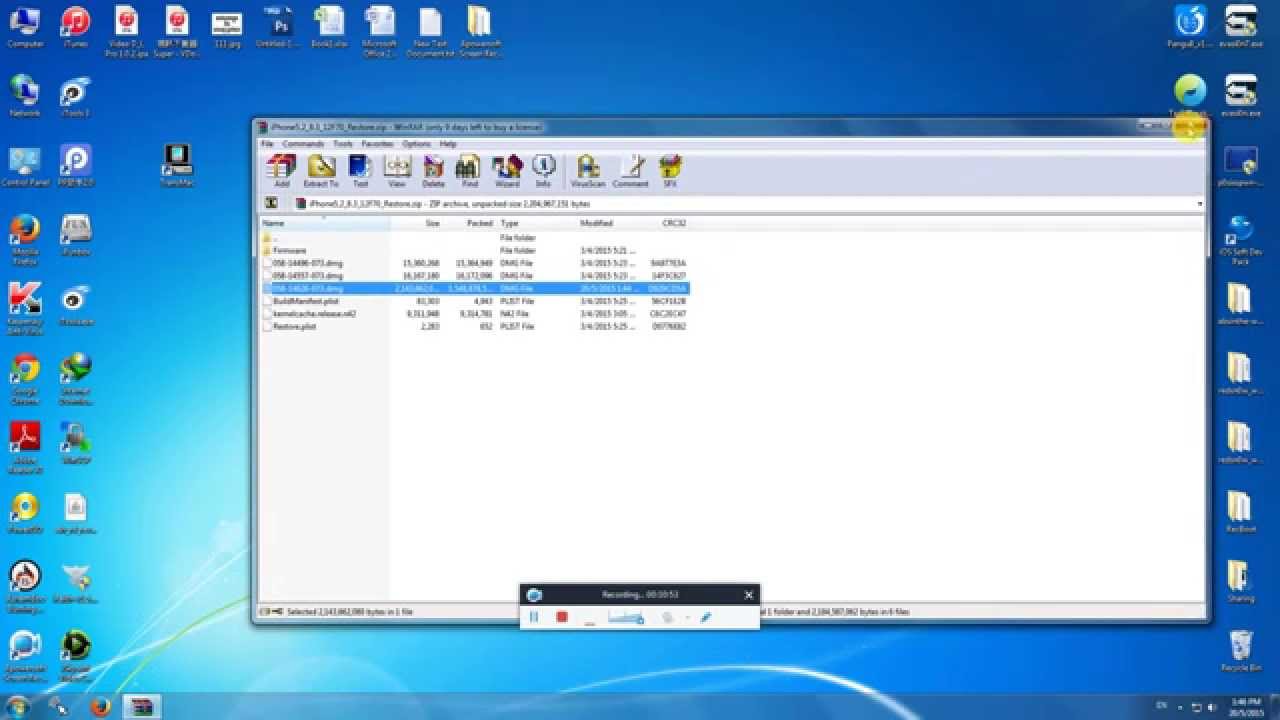Image resolution: width=1280 pixels, height=720 pixels.
Task: Open the evasi0n7.exe desktop icon
Action: click(1240, 27)
